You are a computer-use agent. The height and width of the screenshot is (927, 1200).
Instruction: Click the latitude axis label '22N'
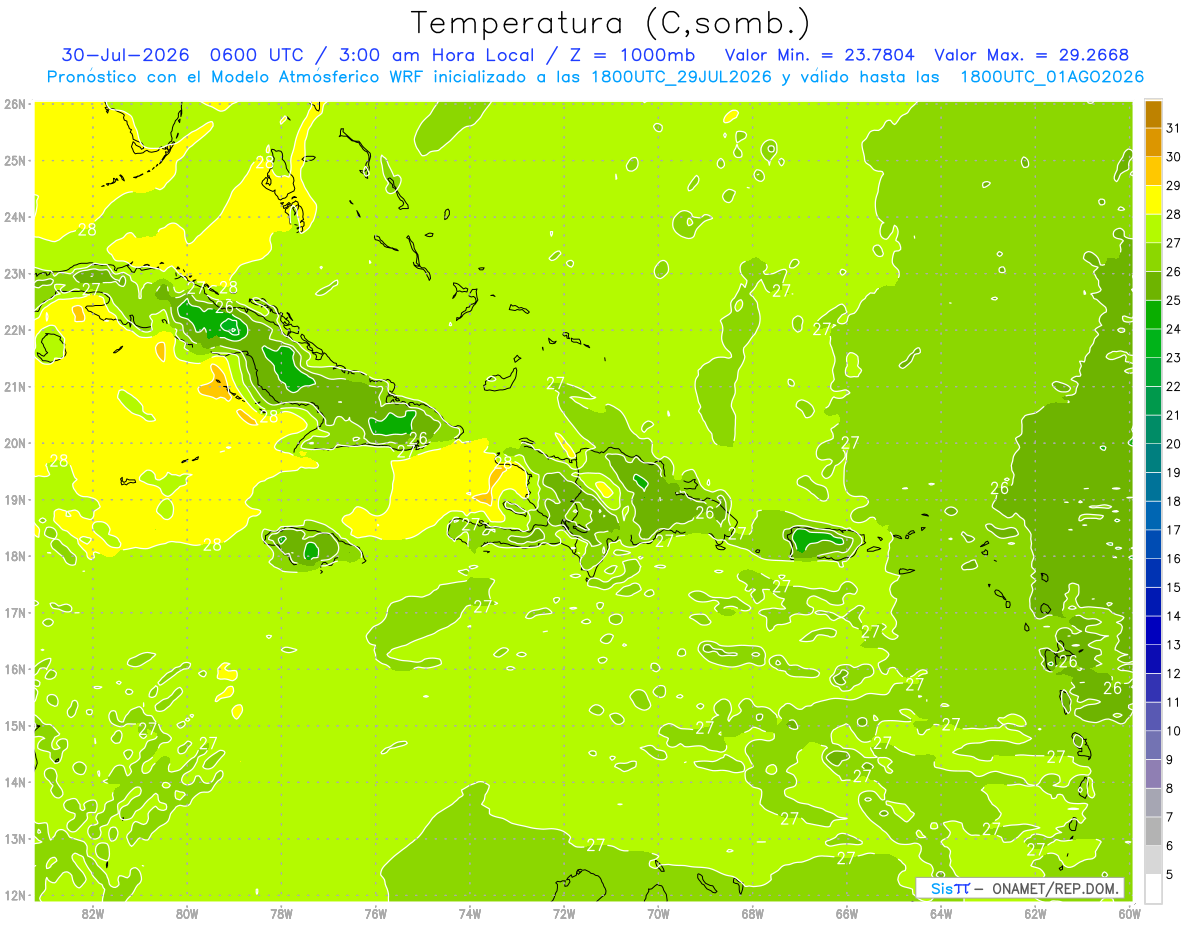14,330
